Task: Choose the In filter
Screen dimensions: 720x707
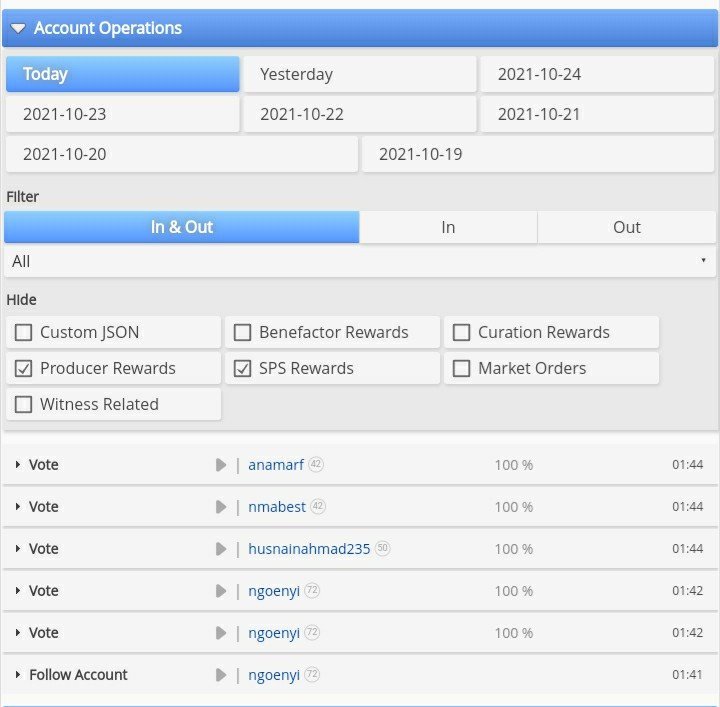Action: [448, 227]
